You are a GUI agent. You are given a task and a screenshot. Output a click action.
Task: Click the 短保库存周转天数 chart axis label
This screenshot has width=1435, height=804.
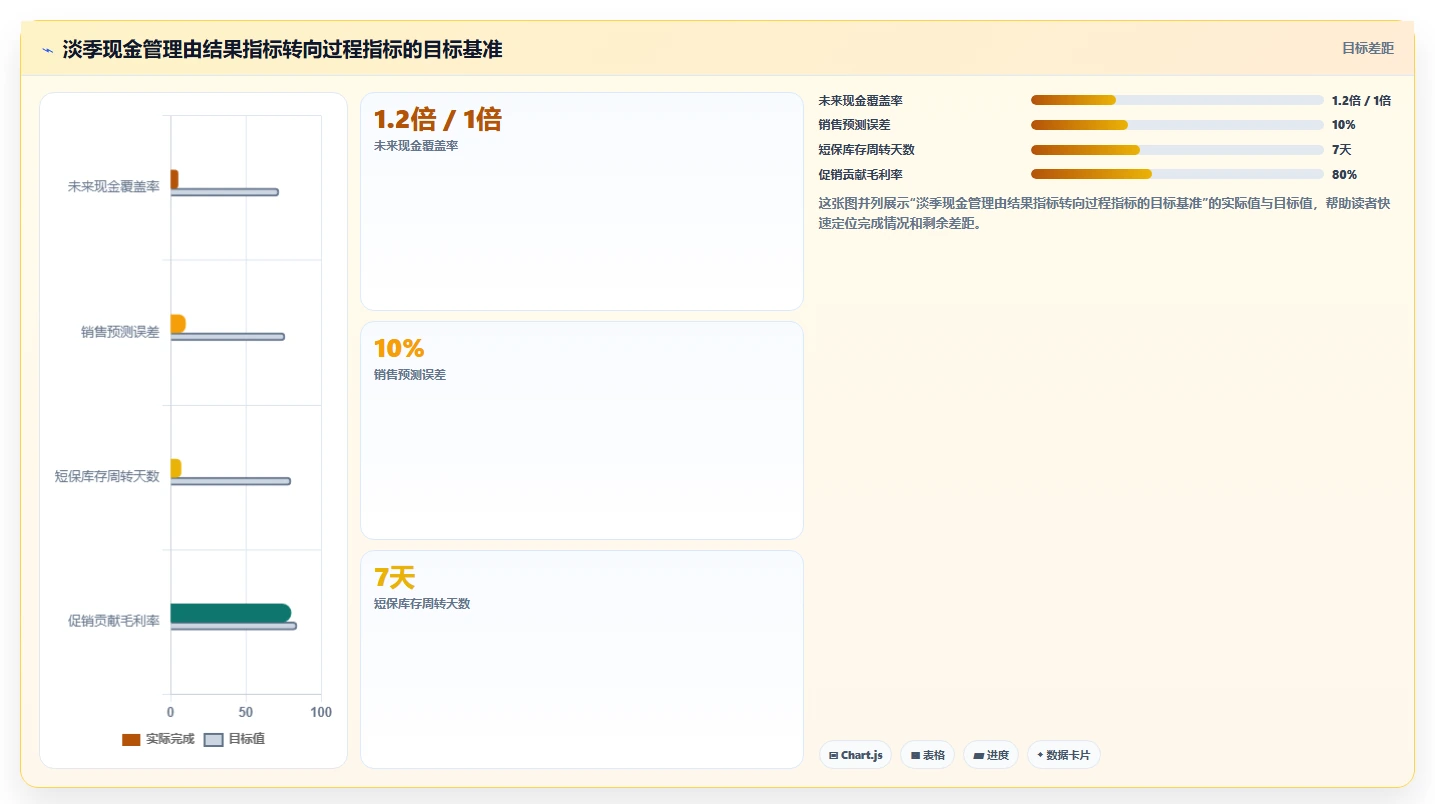pos(107,476)
